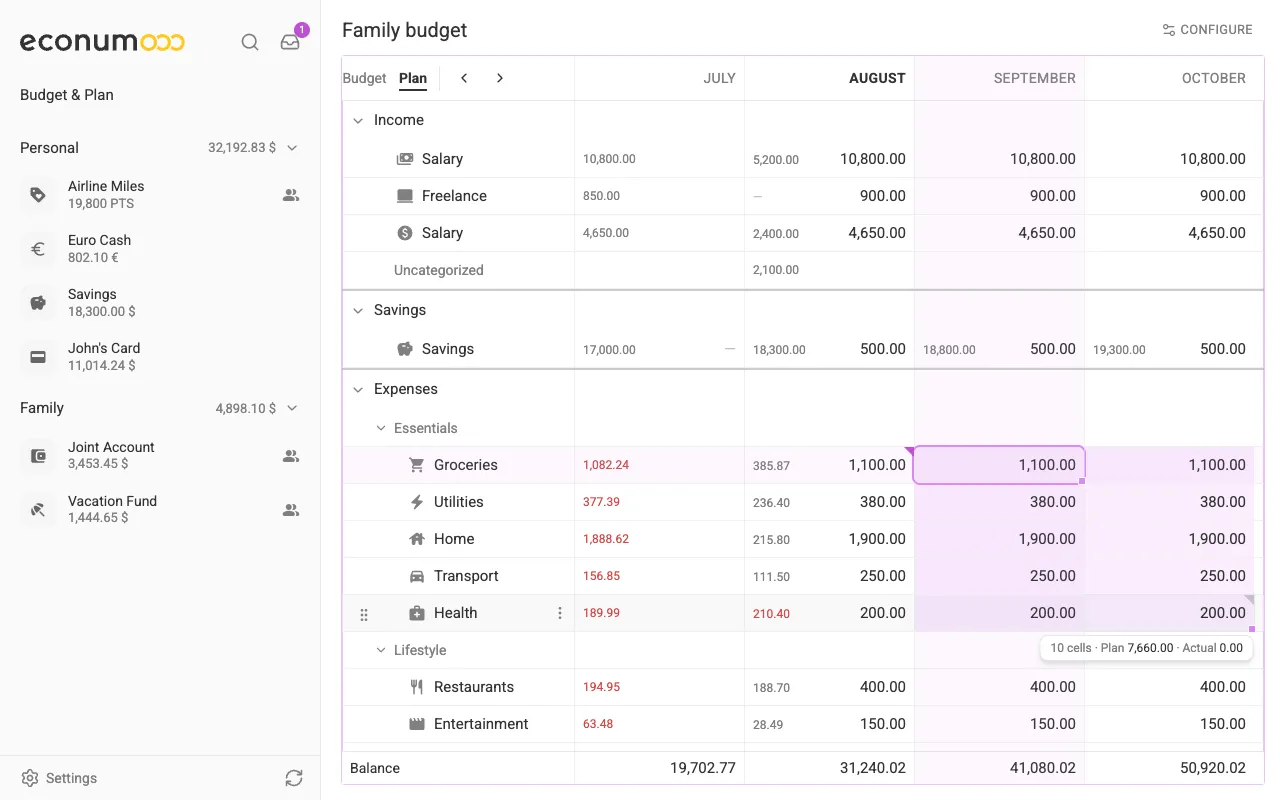Click Groceries July actual 1,082.24
This screenshot has width=1280, height=800.
coord(606,465)
